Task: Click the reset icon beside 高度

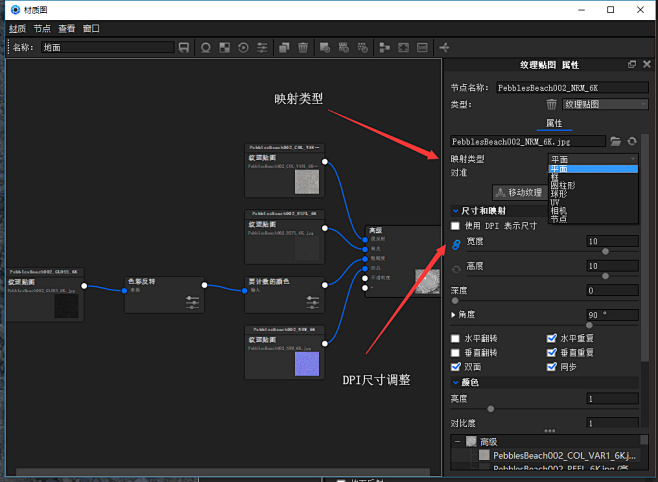Action: pos(456,269)
